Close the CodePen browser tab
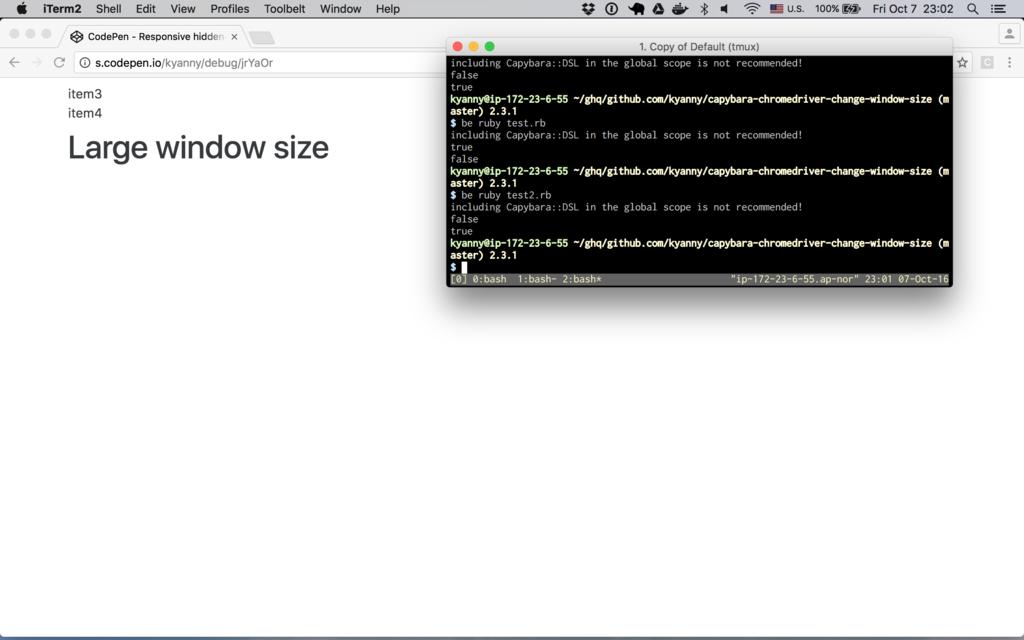The width and height of the screenshot is (1024, 640). pyautogui.click(x=234, y=37)
